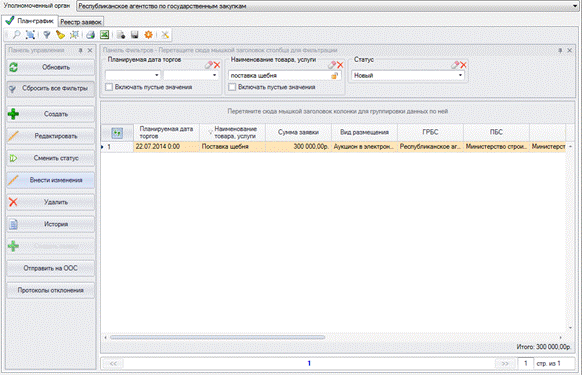Click the broom clear toolbar icon
Viewport: 582px width, 375px height.
[x=60, y=35]
